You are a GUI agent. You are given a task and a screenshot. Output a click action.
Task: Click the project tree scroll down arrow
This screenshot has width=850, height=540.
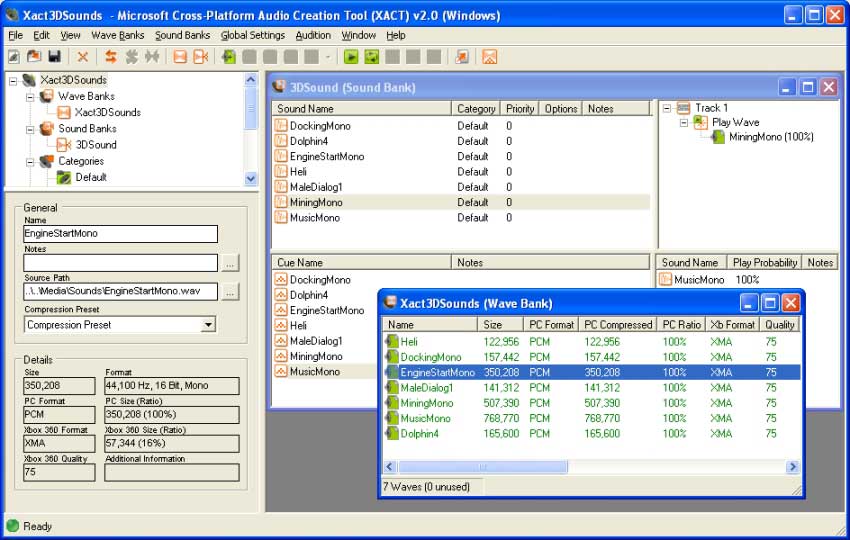[x=250, y=178]
